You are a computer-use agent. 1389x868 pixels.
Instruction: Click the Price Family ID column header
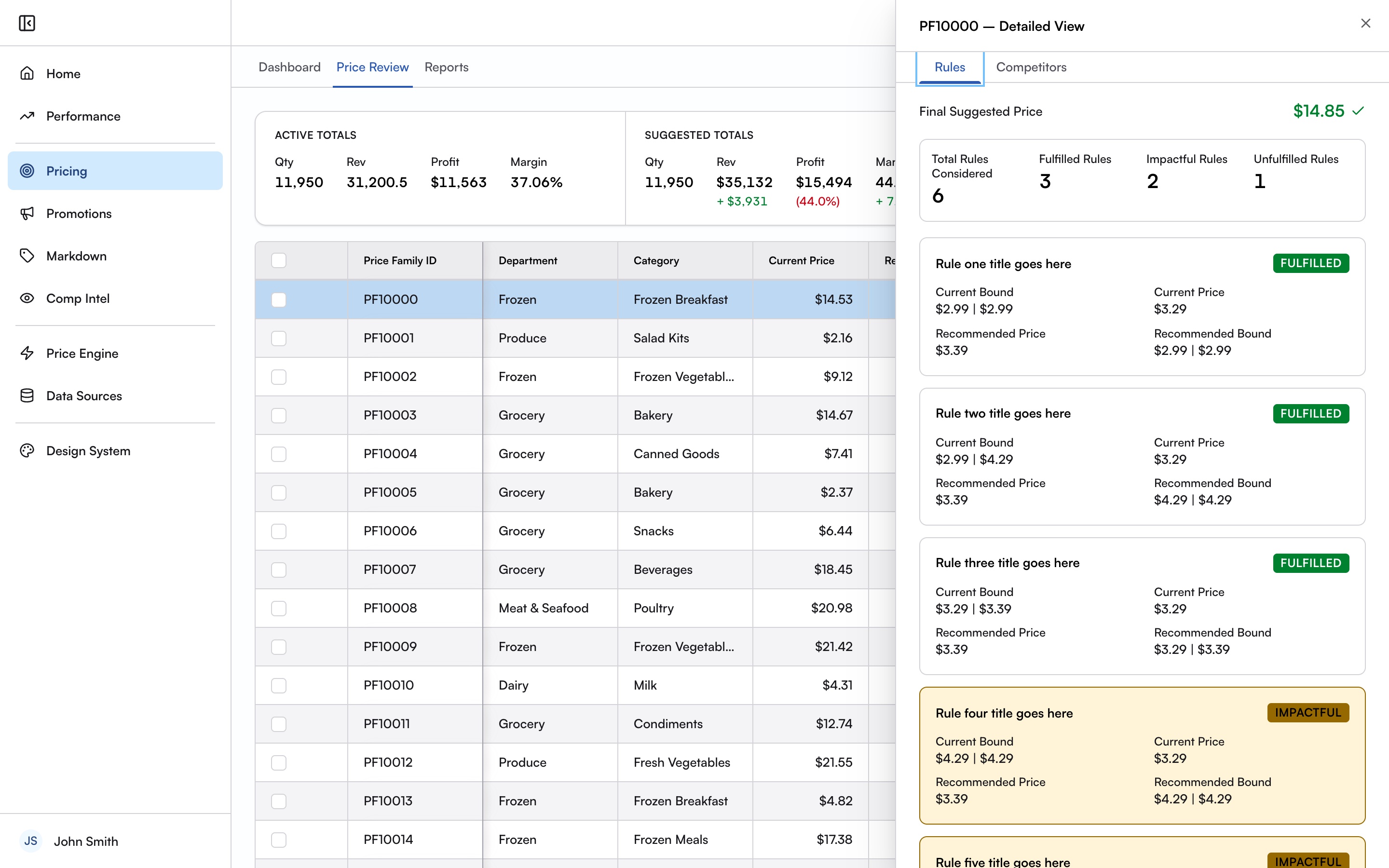(x=415, y=260)
